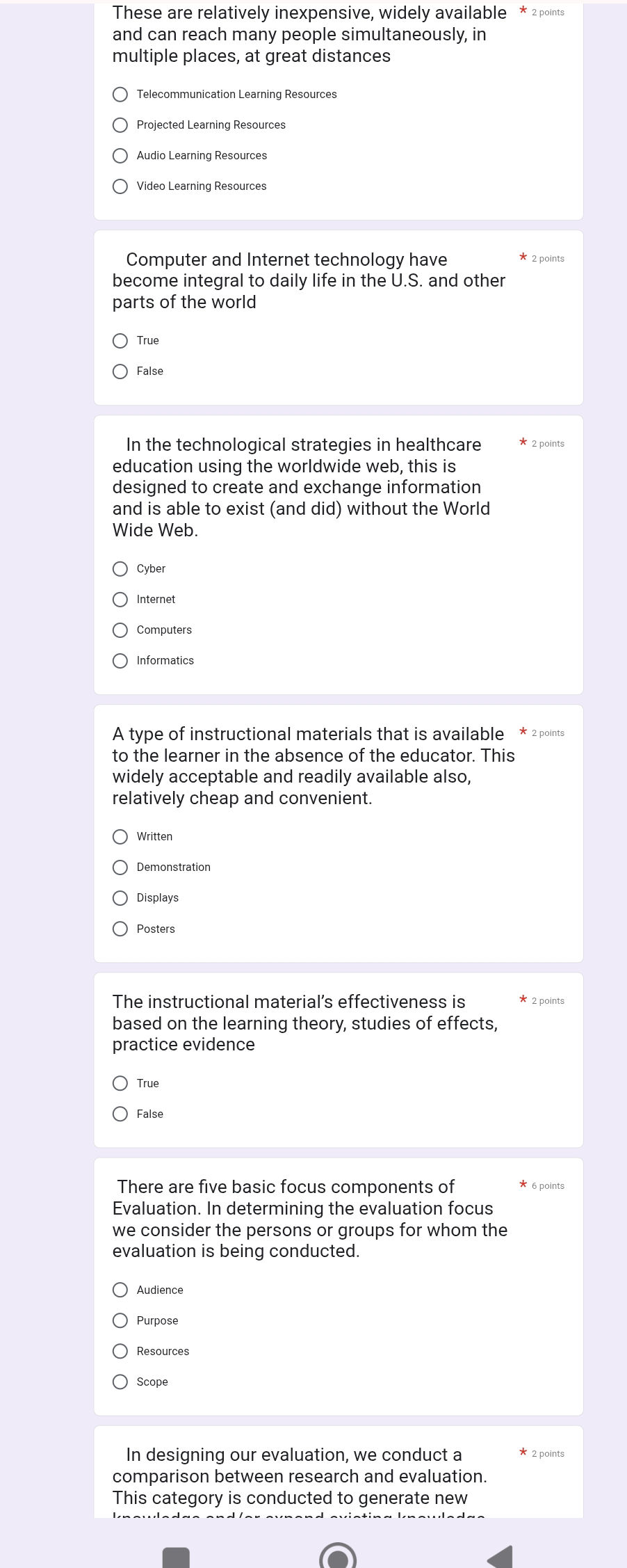Select Written instructional materials option
Image resolution: width=627 pixels, height=1568 pixels.
(x=120, y=837)
